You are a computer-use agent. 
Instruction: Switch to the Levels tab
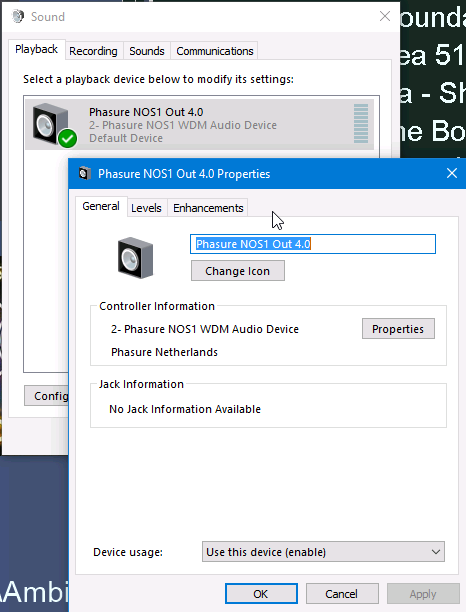[146, 208]
